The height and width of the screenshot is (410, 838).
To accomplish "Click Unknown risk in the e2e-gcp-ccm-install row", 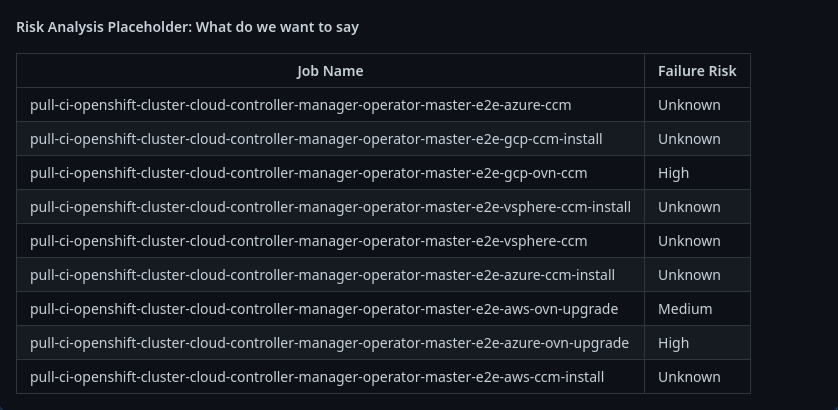I will tap(689, 139).
